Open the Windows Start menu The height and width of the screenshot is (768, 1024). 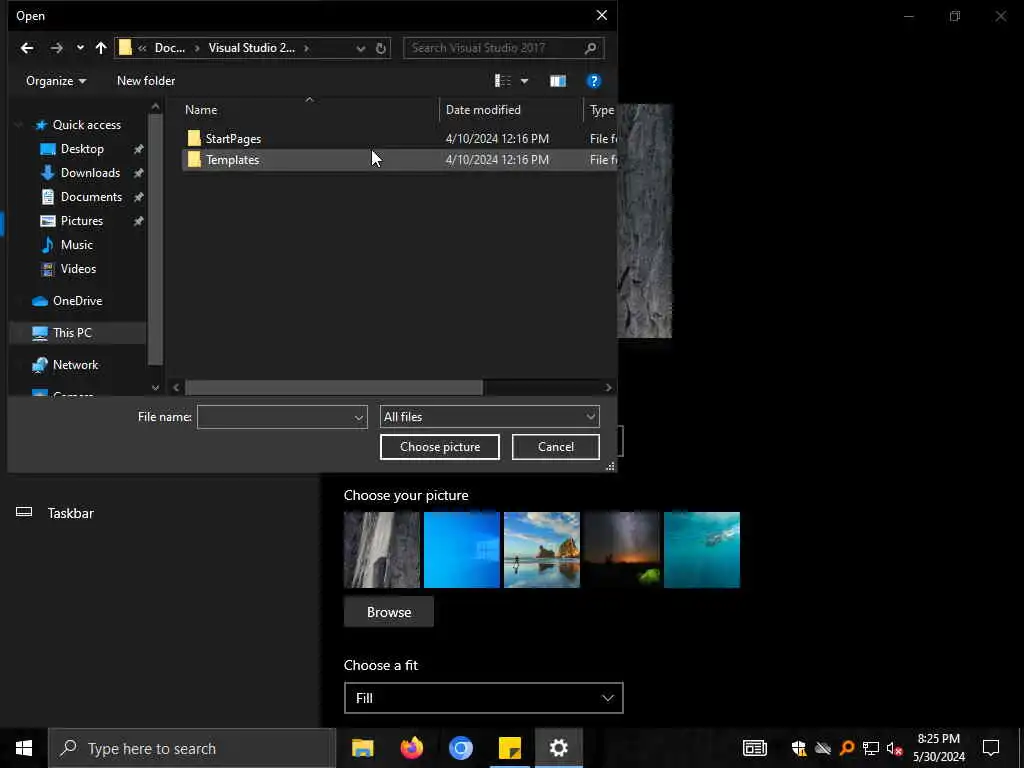click(x=24, y=748)
